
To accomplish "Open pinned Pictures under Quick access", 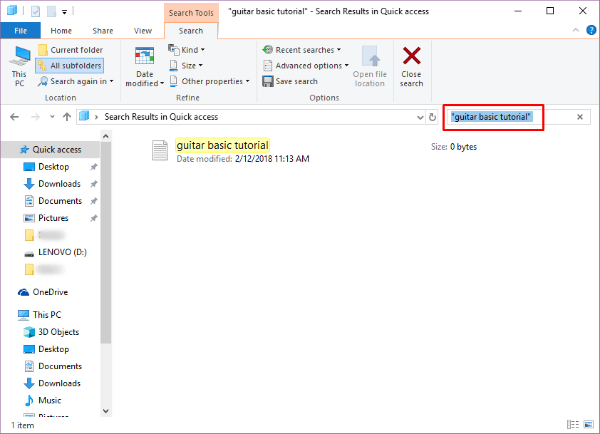I will tap(53, 218).
